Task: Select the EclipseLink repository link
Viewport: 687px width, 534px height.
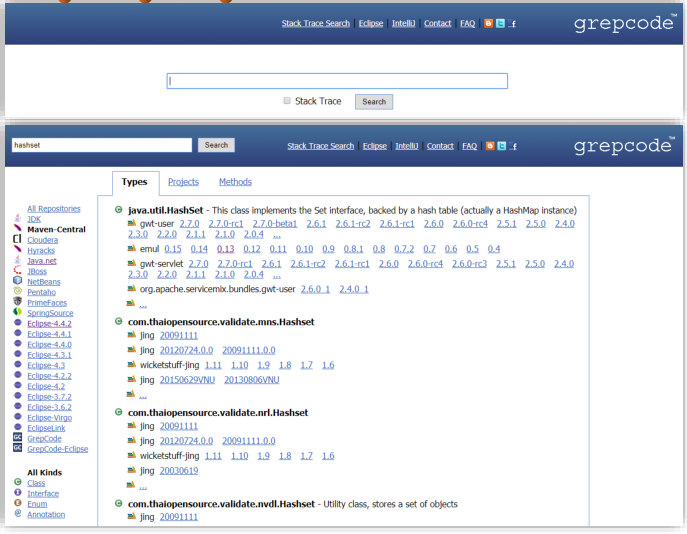Action: pyautogui.click(x=46, y=428)
